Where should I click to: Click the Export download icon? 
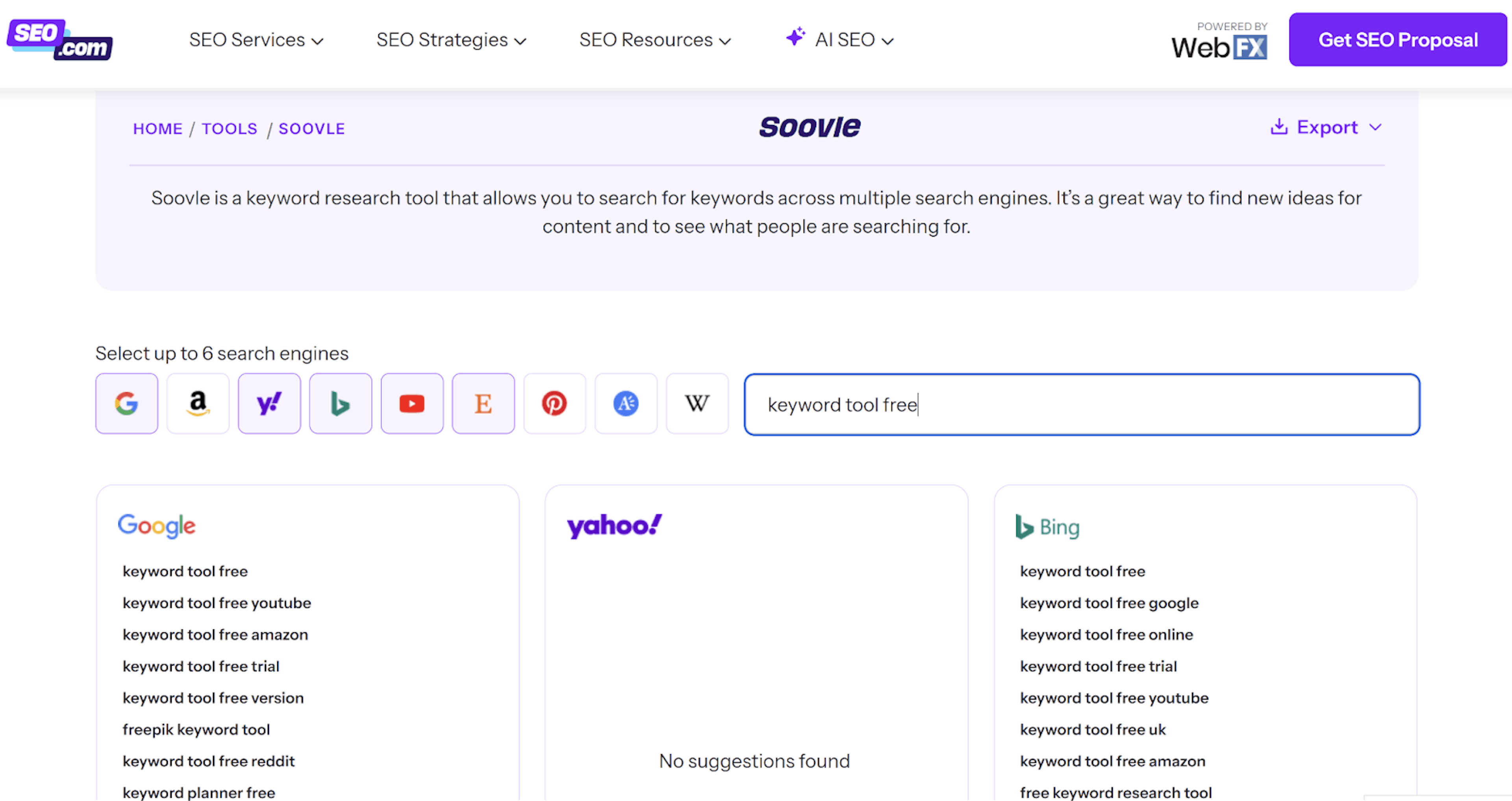tap(1279, 127)
